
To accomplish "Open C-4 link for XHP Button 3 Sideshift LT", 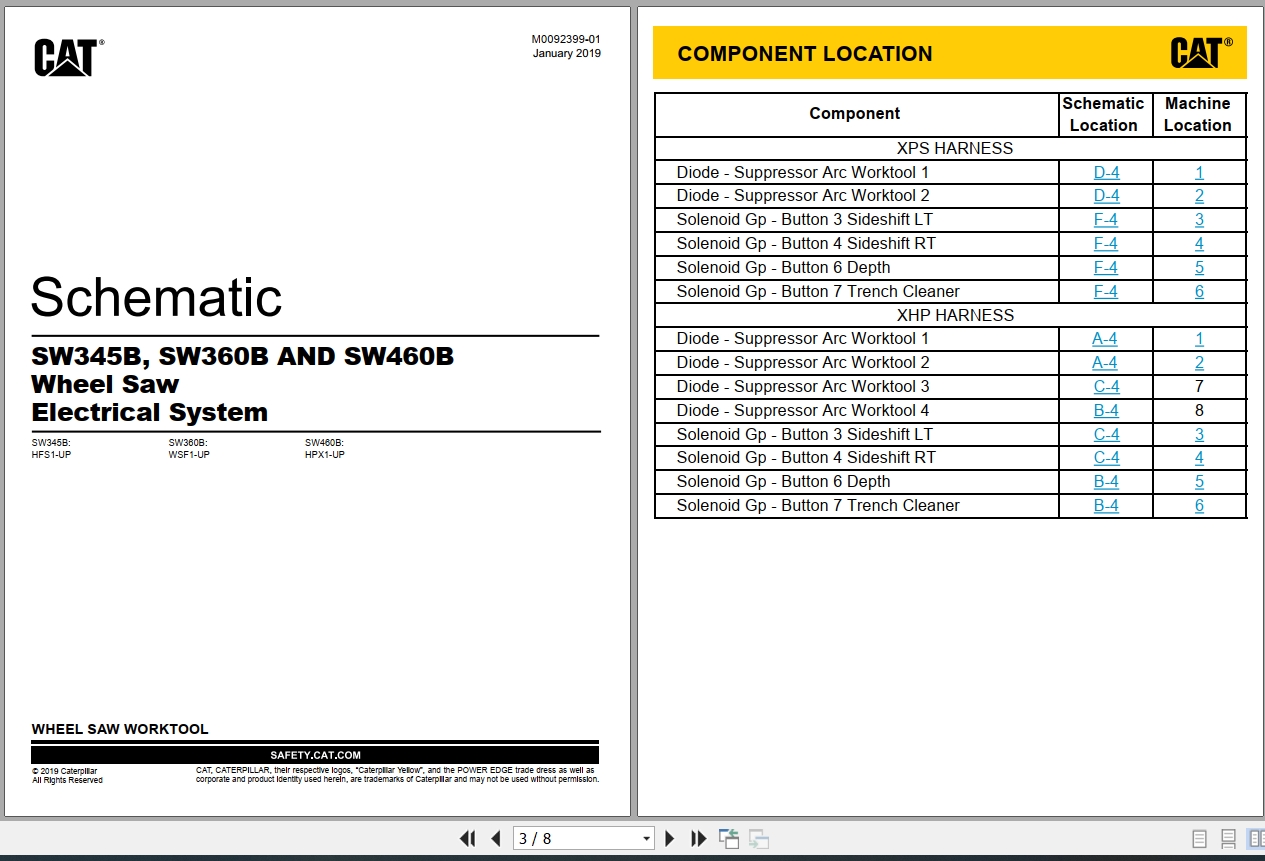I will coord(1106,435).
